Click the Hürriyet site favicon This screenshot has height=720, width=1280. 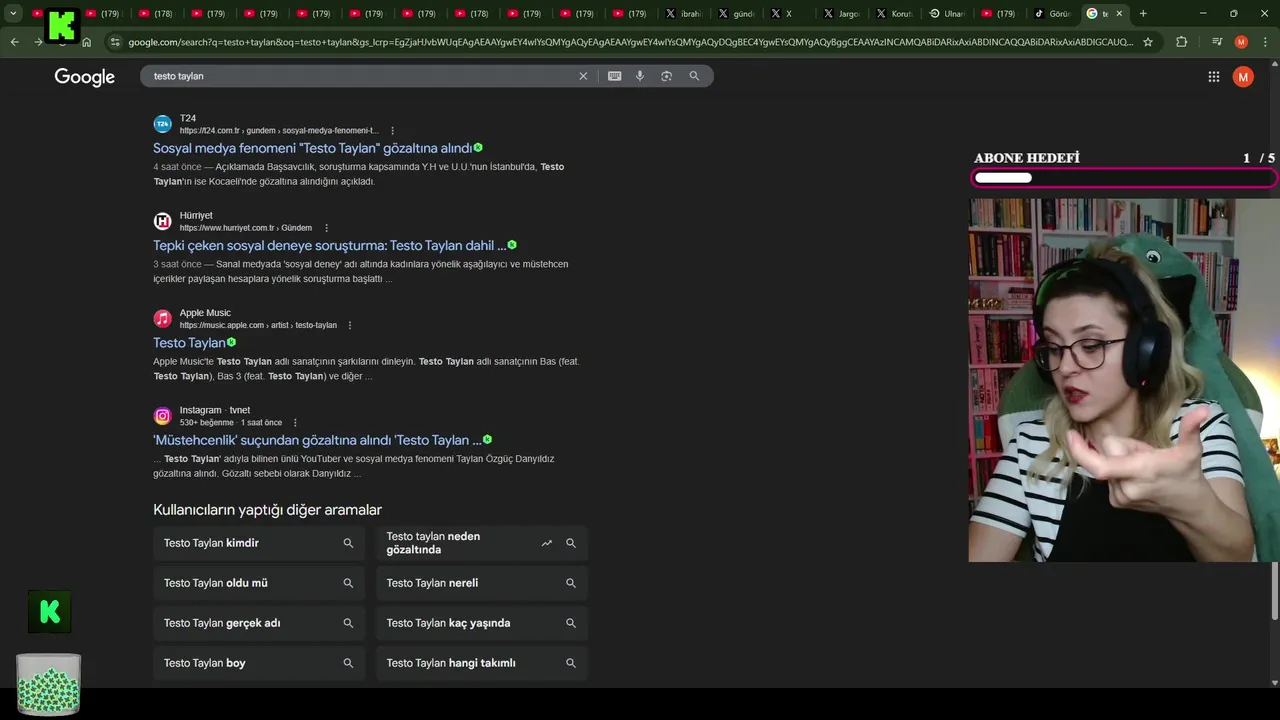[x=162, y=221]
